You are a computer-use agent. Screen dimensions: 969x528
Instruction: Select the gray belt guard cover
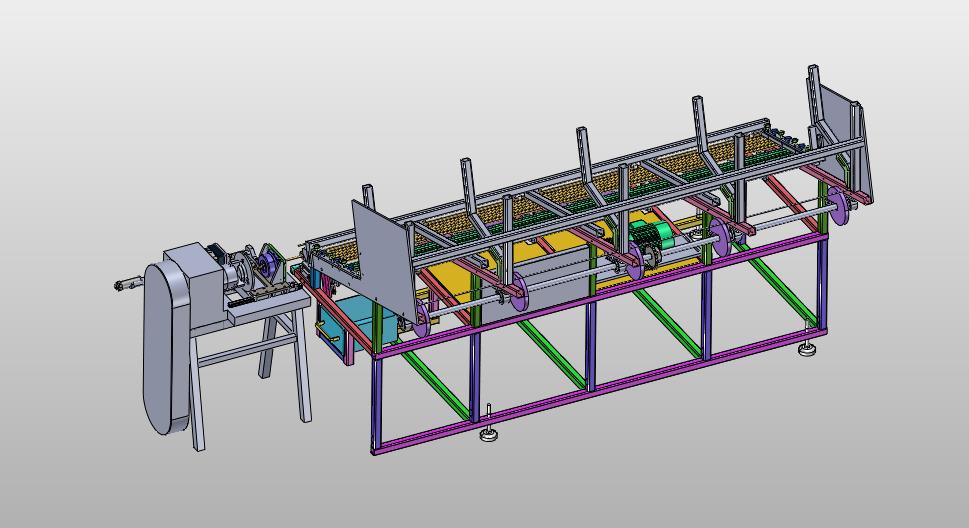tap(166, 347)
